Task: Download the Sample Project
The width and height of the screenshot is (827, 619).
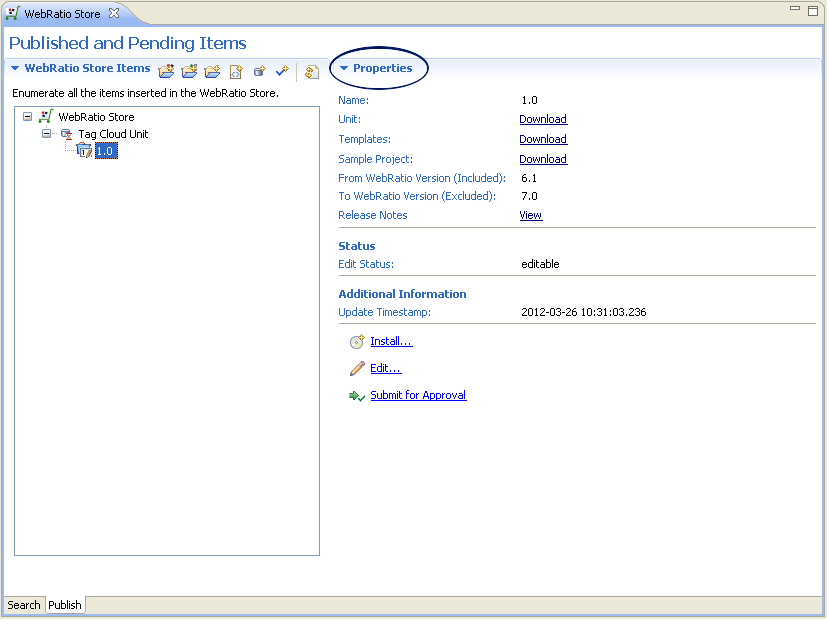Action: tap(543, 159)
